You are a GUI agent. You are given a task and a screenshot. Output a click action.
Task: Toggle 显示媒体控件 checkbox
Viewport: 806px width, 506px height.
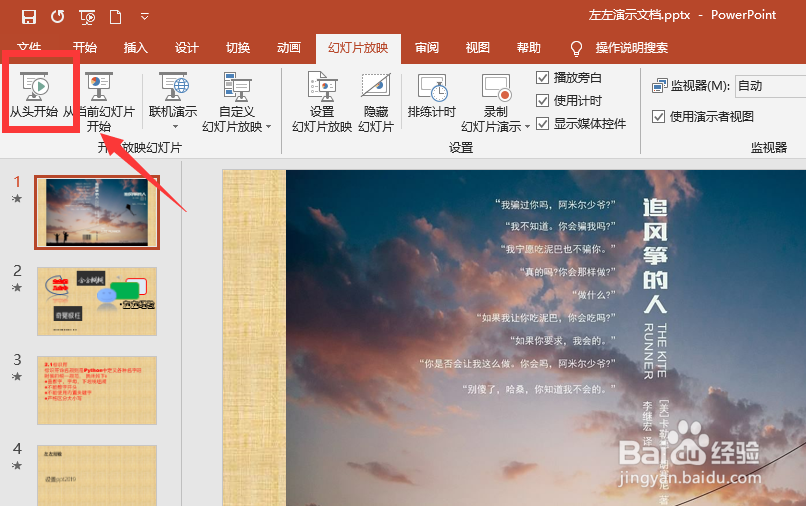pos(542,123)
